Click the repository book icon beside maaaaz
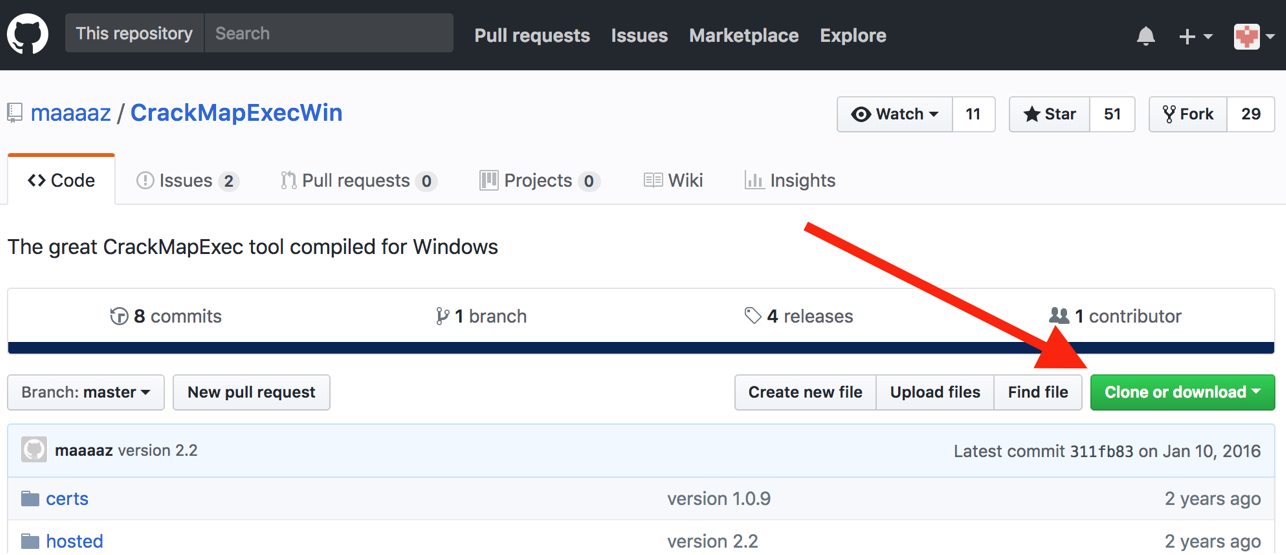 click(15, 113)
